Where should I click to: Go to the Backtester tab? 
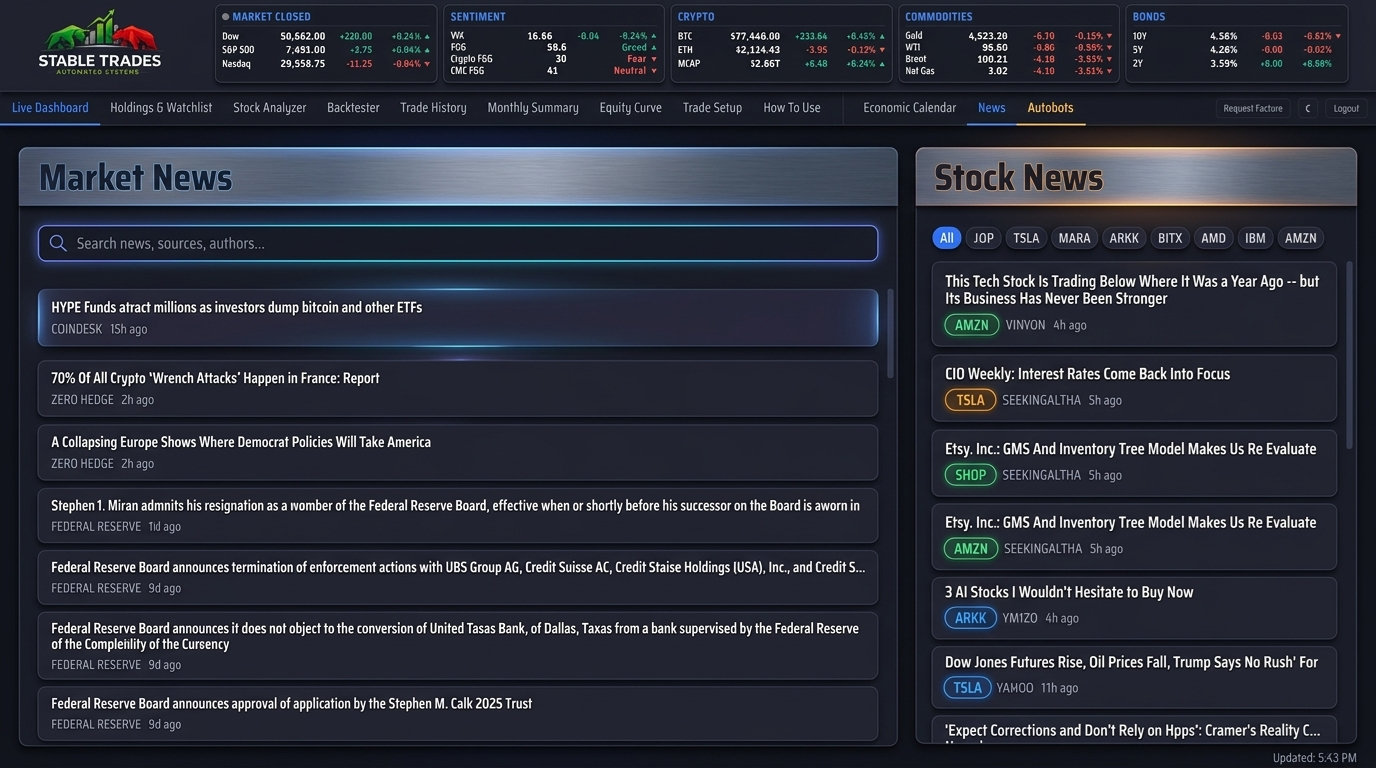(x=353, y=107)
